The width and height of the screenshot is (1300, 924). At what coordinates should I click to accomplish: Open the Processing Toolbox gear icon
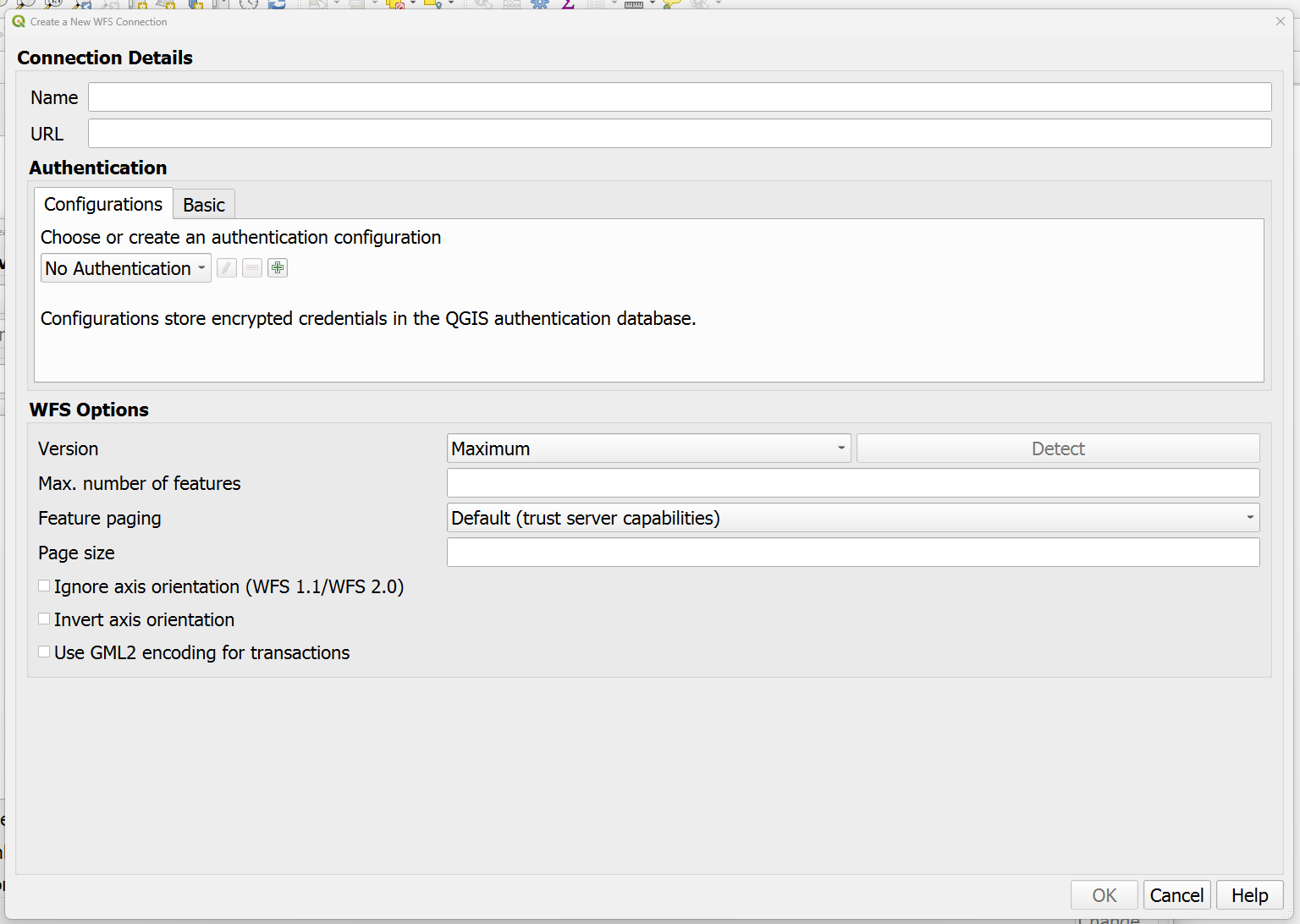[x=539, y=5]
